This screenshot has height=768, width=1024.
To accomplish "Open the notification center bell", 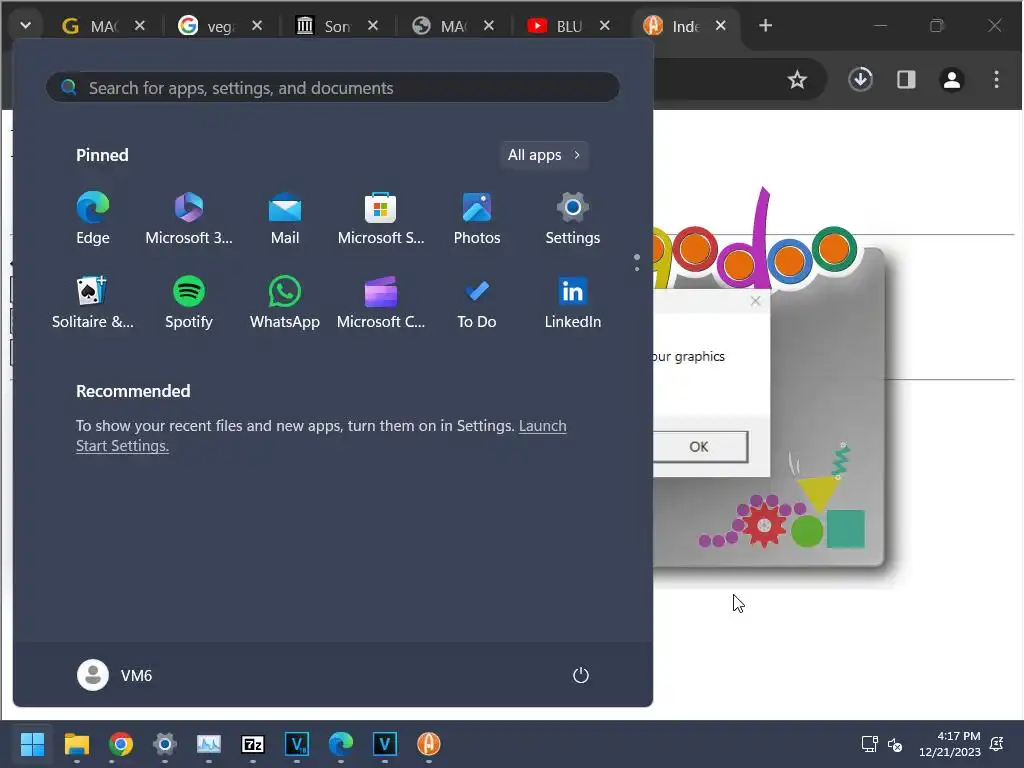I will click(997, 744).
